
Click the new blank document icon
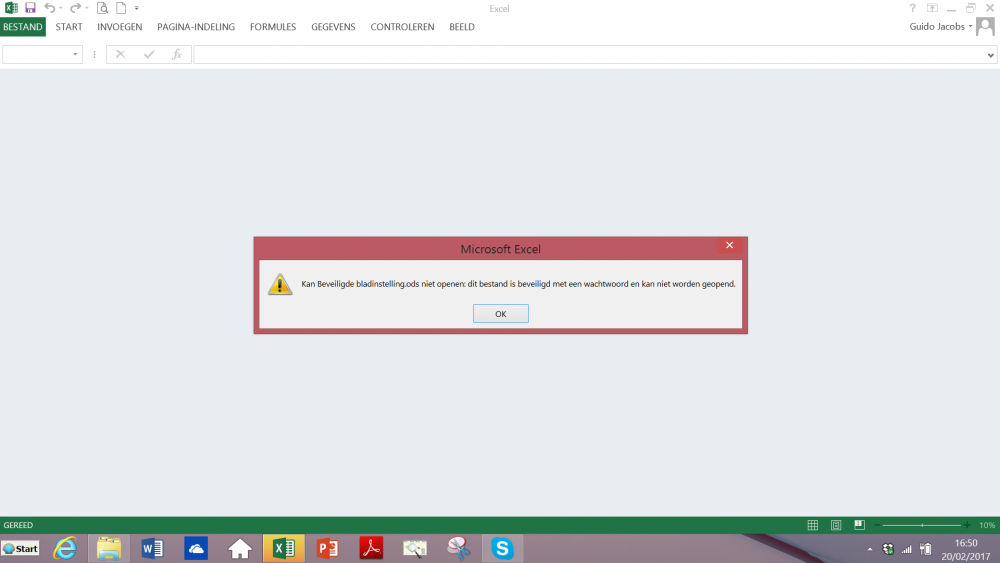[121, 8]
